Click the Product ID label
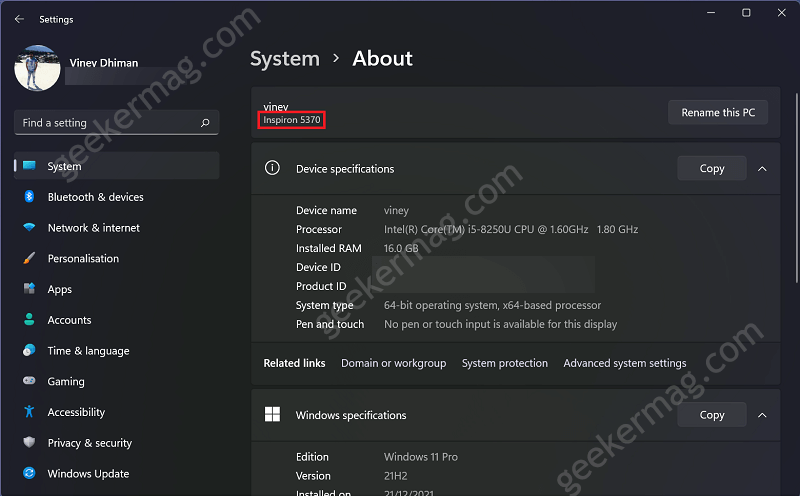The height and width of the screenshot is (499, 800). pos(321,286)
